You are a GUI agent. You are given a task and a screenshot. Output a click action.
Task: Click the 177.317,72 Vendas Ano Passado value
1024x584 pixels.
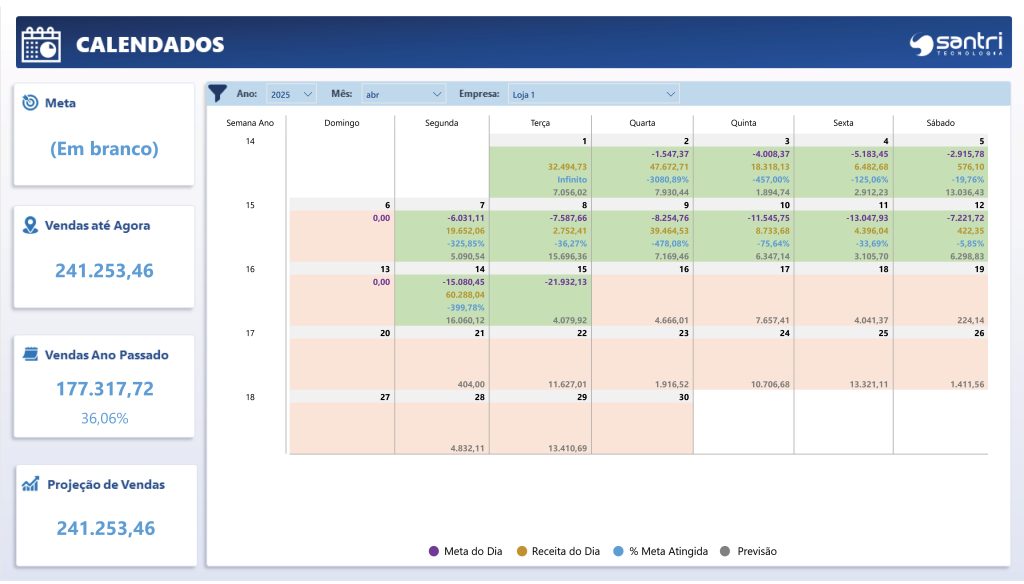click(104, 389)
